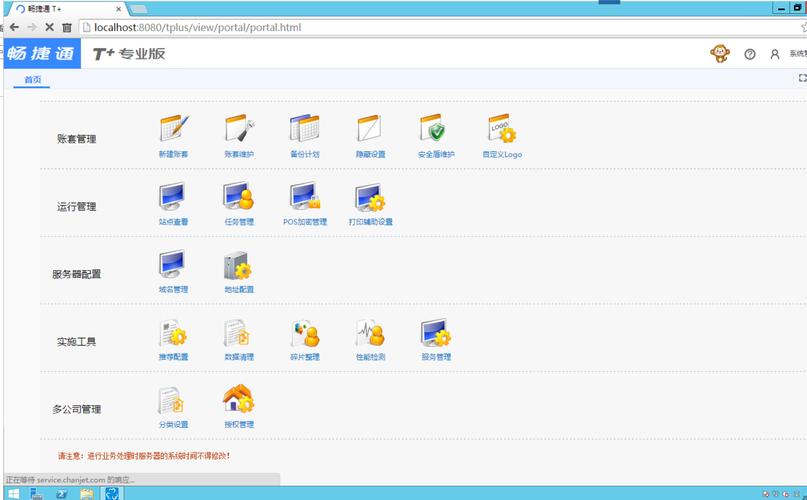Image resolution: width=807 pixels, height=500 pixels.
Task: Open 安全盾维护 security shield icon
Action: (x=435, y=130)
